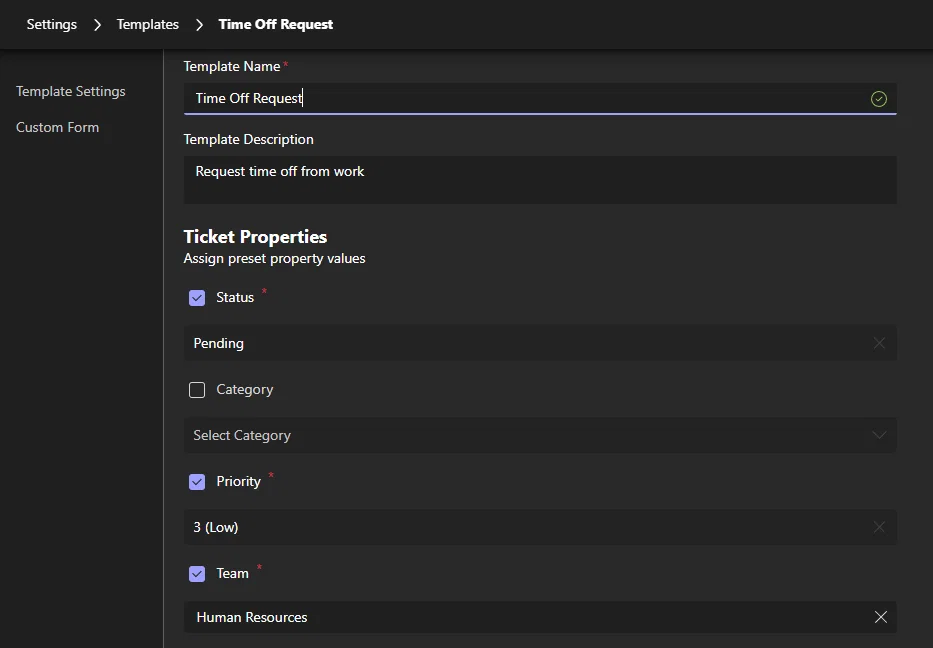Viewport: 933px width, 648px height.
Task: Open Template Settings in sidebar
Action: pyautogui.click(x=71, y=91)
